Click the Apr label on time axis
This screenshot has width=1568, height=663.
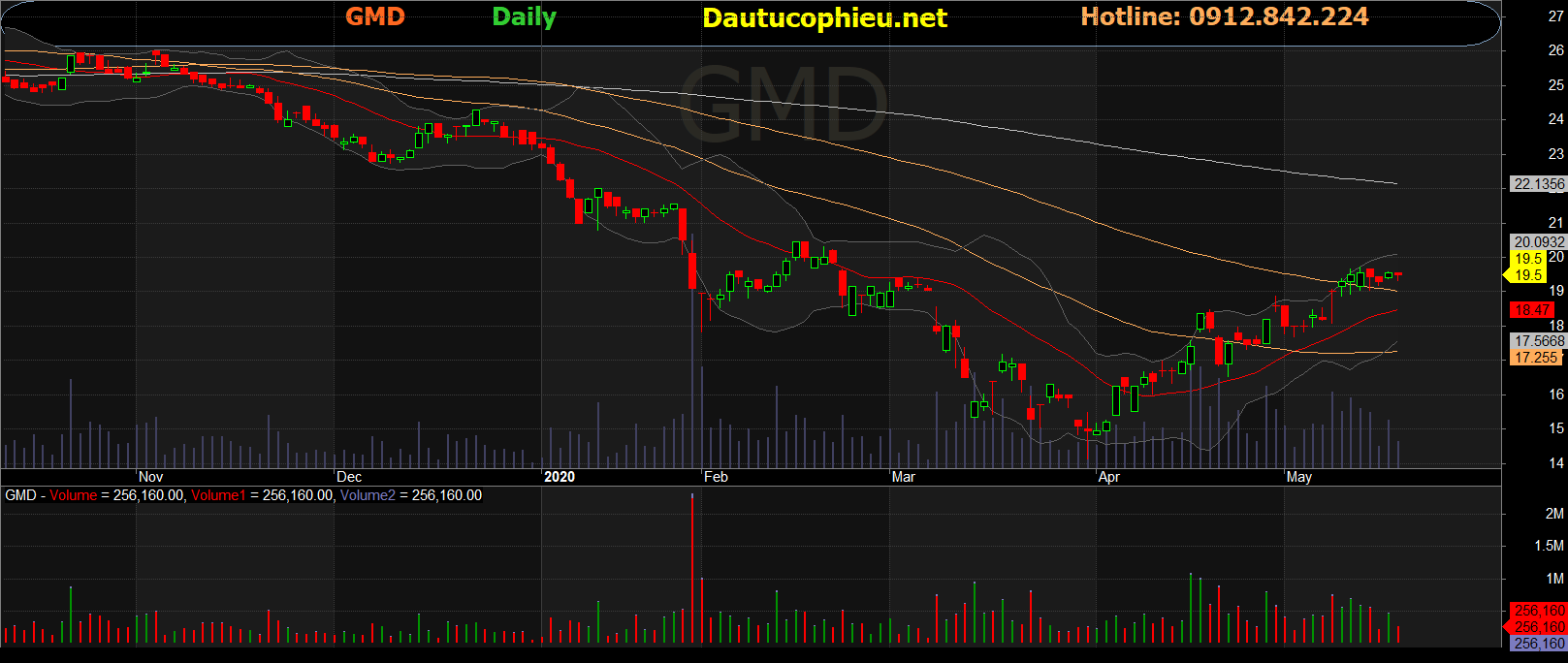pyautogui.click(x=1108, y=477)
